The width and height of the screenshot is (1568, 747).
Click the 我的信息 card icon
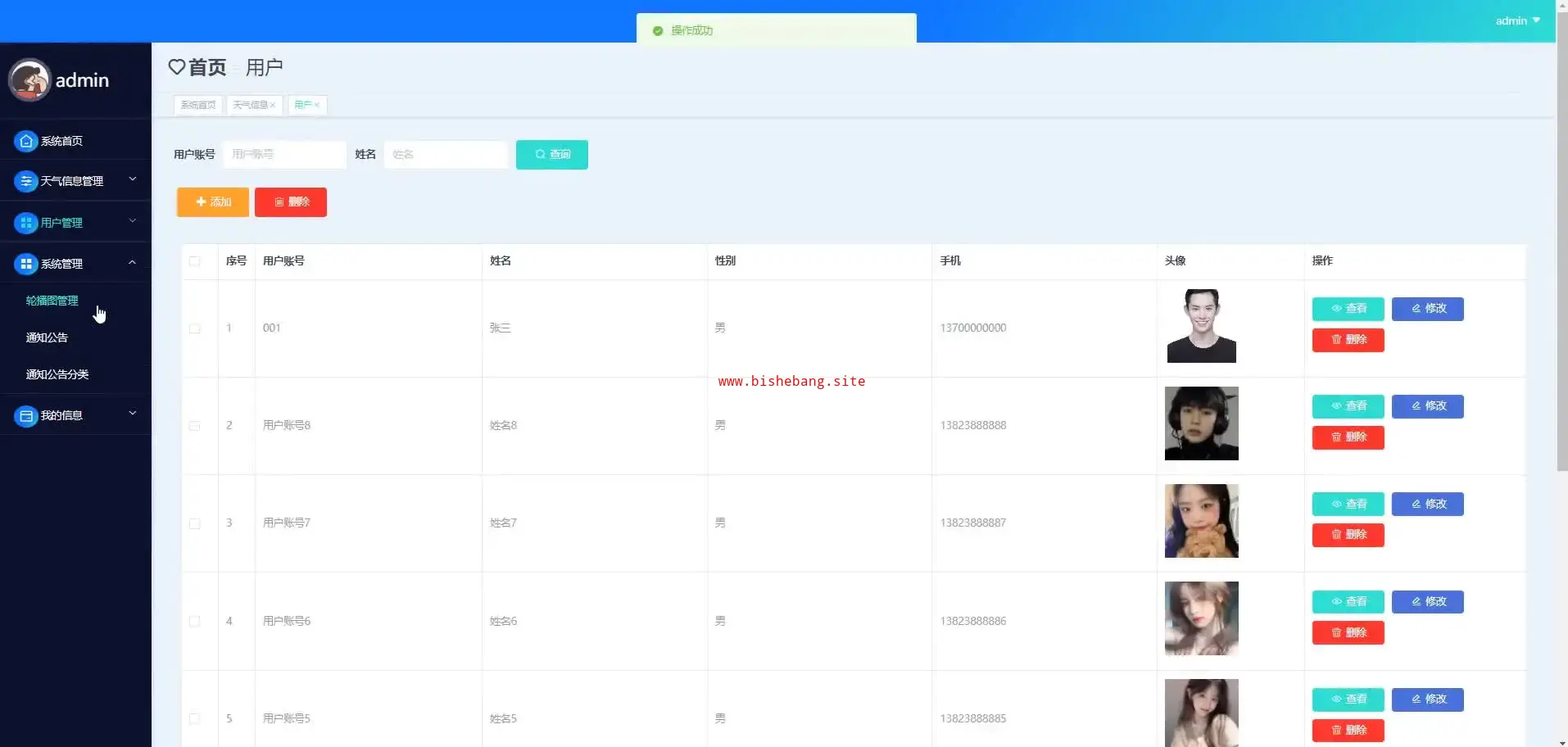(x=26, y=416)
